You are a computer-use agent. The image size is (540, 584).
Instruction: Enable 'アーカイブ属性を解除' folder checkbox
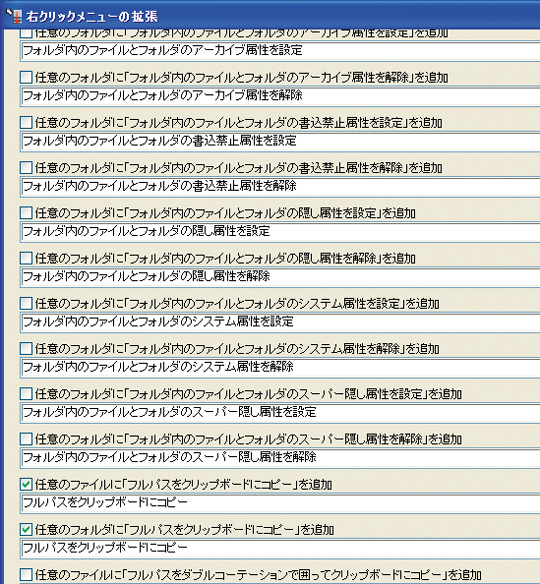26,77
